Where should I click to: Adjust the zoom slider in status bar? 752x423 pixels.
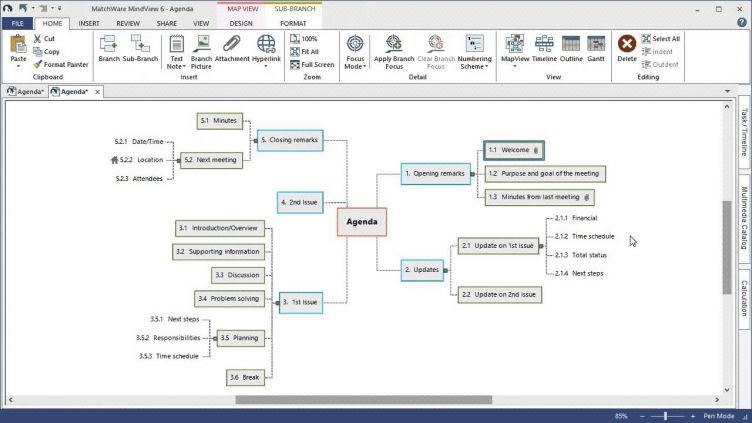click(x=666, y=416)
